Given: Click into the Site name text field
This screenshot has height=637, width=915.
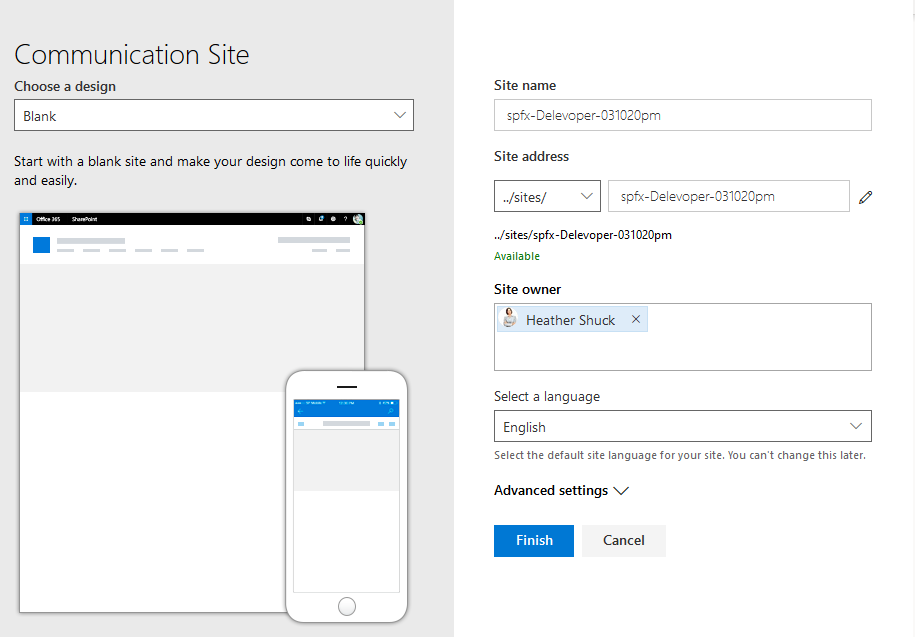Looking at the screenshot, I should 682,115.
